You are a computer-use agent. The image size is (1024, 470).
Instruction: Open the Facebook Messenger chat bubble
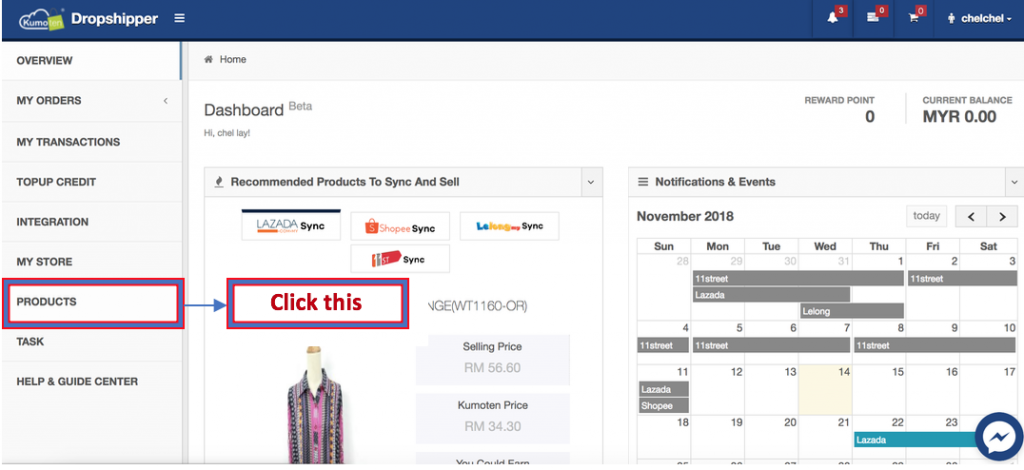(999, 438)
